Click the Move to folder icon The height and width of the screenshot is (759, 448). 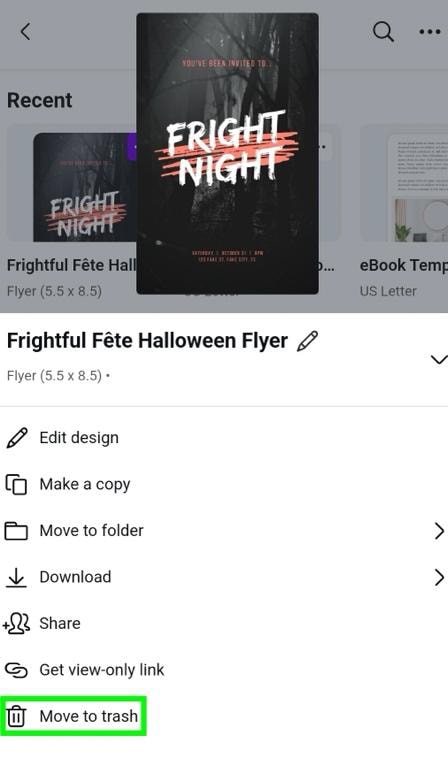coord(16,531)
